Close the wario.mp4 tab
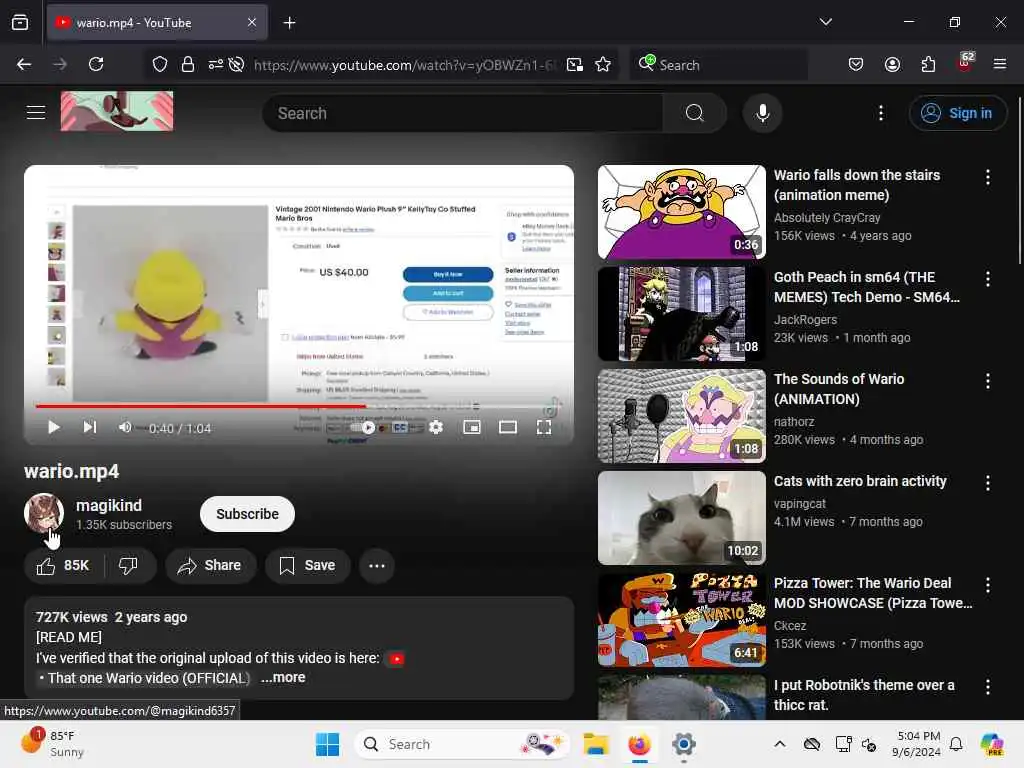The height and width of the screenshot is (768, 1024). pos(252,22)
